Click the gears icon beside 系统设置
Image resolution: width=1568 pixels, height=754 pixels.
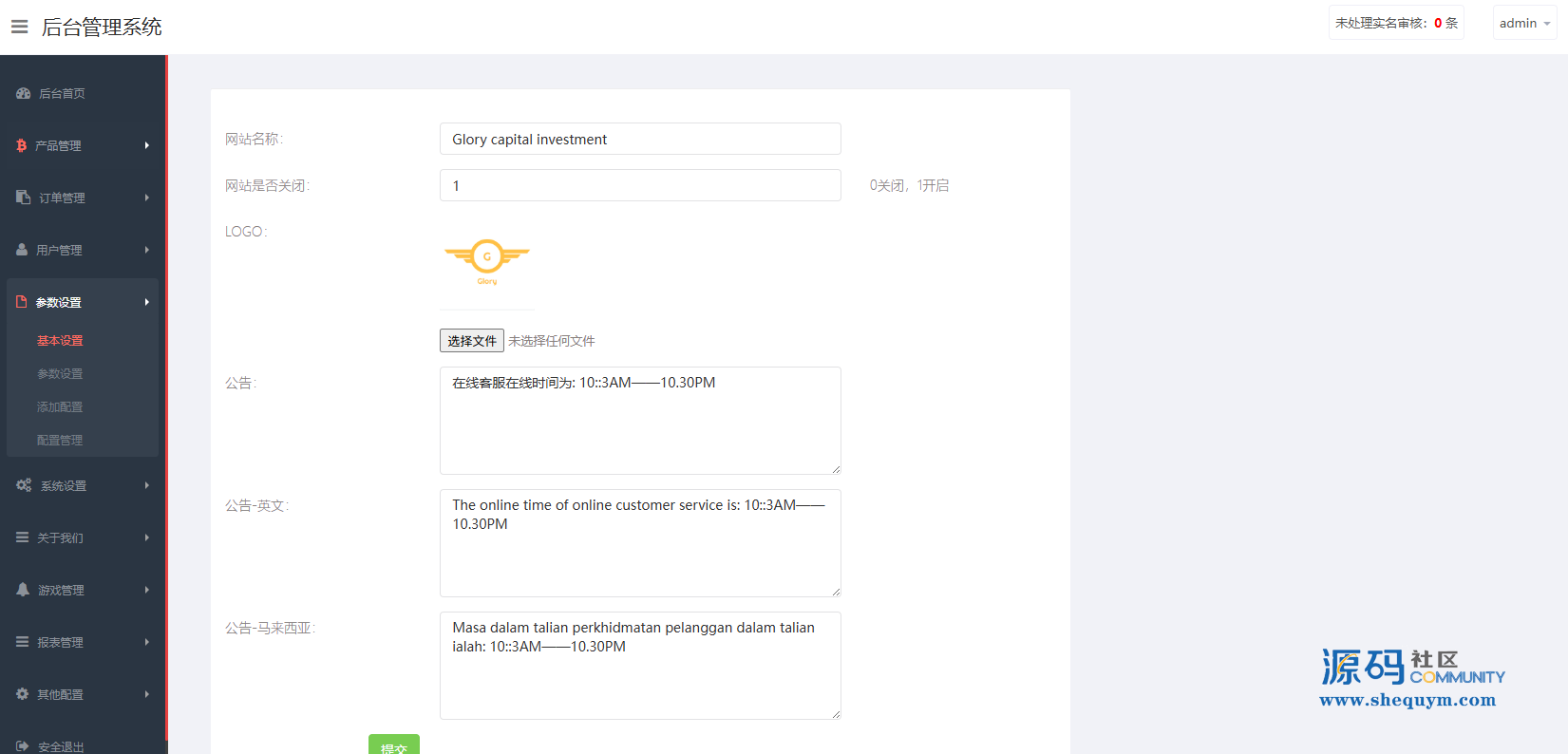click(24, 485)
